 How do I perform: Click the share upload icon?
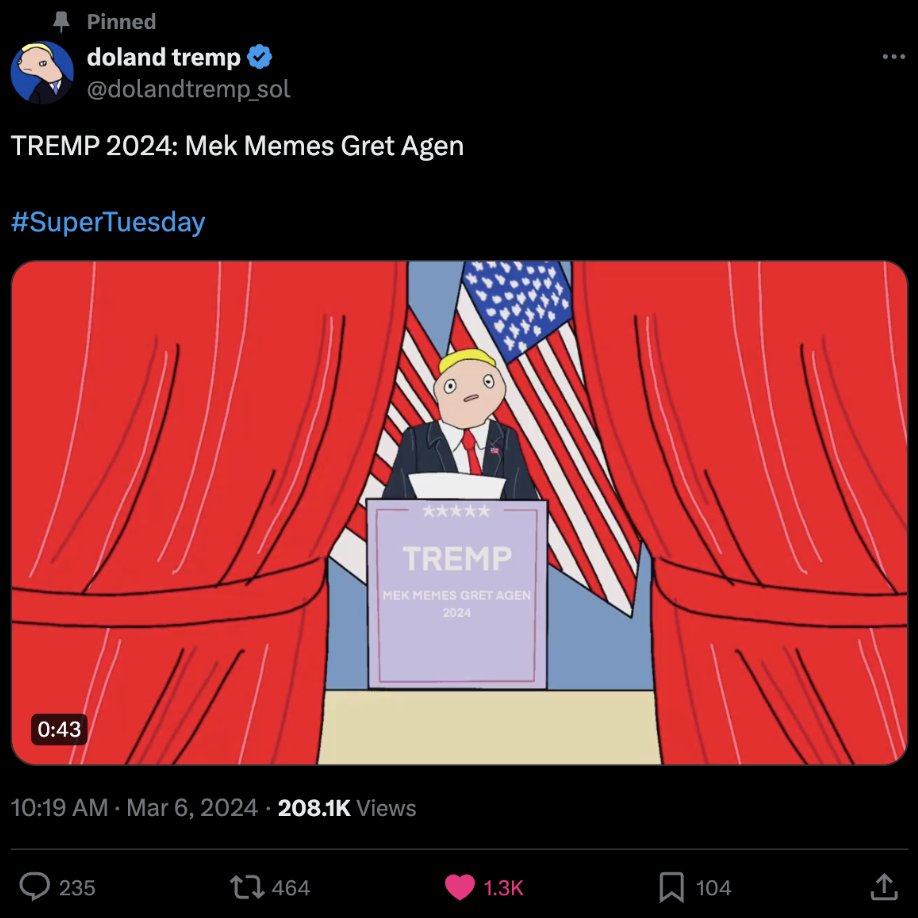click(883, 886)
